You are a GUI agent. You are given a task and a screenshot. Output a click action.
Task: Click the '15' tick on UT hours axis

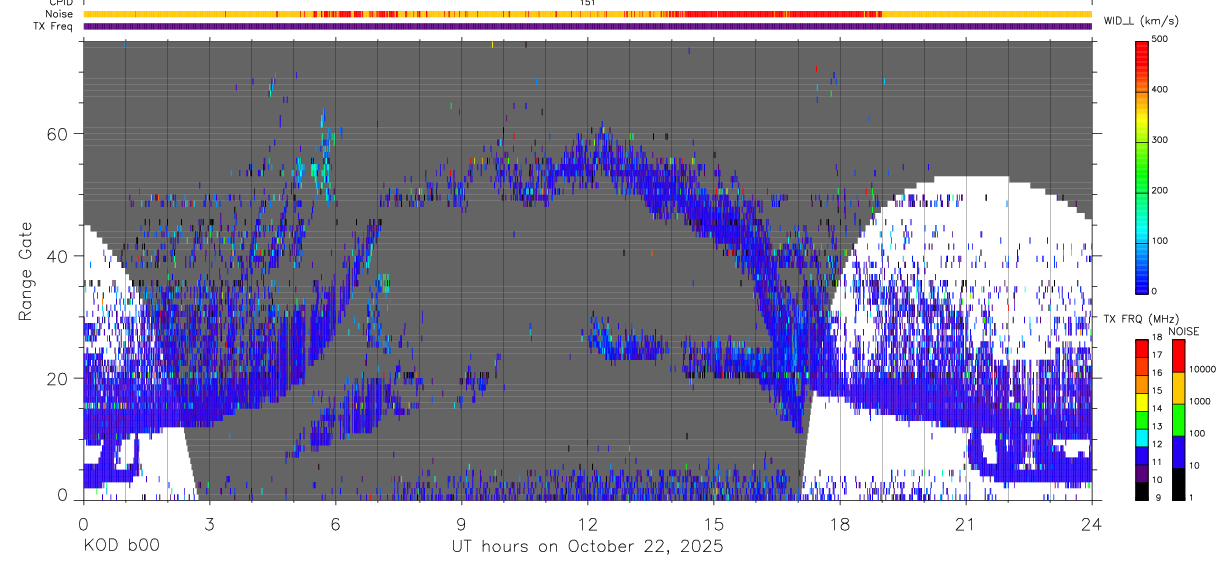713,525
